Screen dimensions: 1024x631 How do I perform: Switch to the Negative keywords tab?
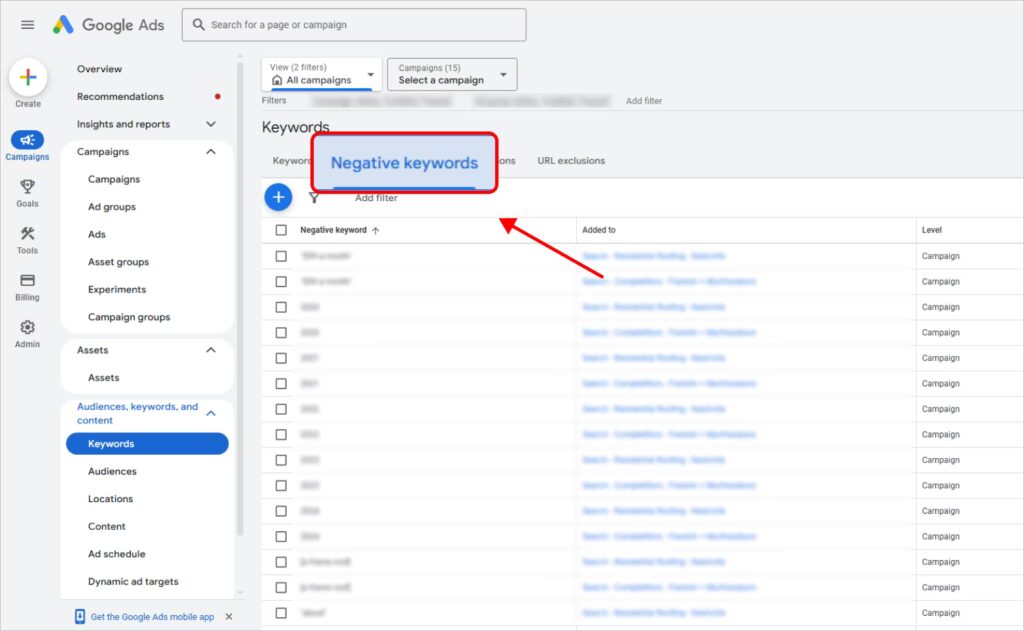(x=404, y=163)
